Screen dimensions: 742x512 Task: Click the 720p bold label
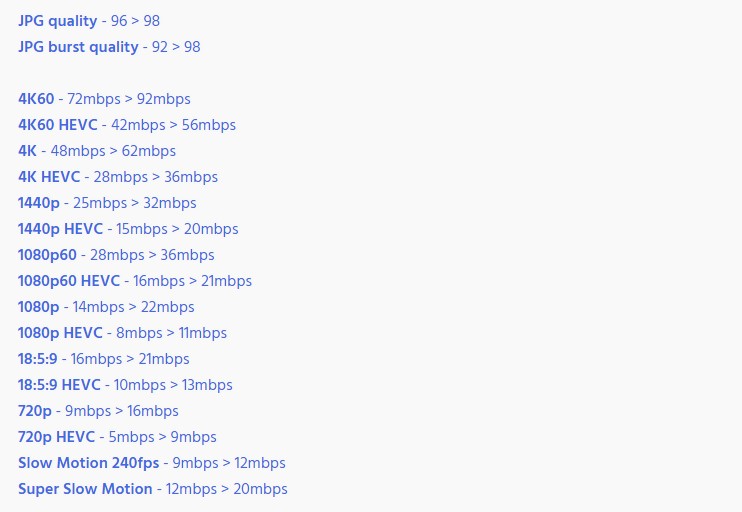(x=35, y=412)
